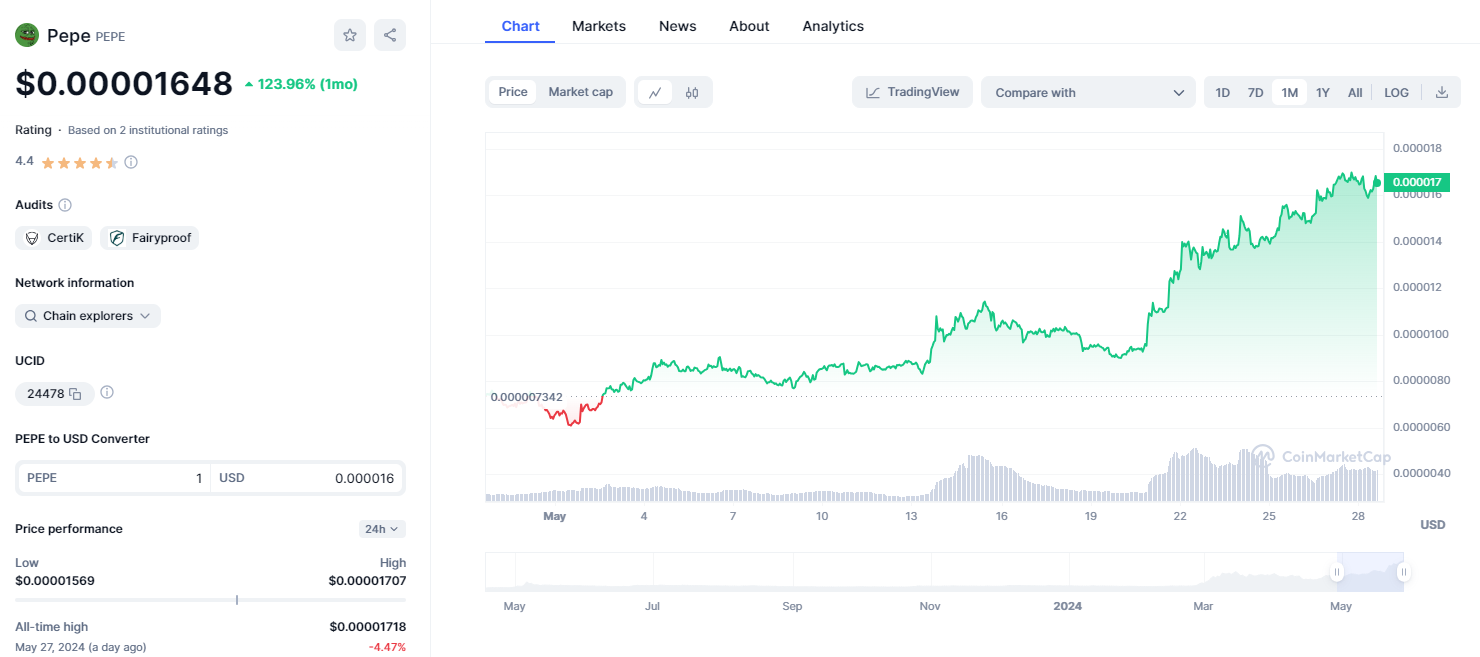Switch to the Markets tab
This screenshot has height=657, width=1480.
point(599,26)
